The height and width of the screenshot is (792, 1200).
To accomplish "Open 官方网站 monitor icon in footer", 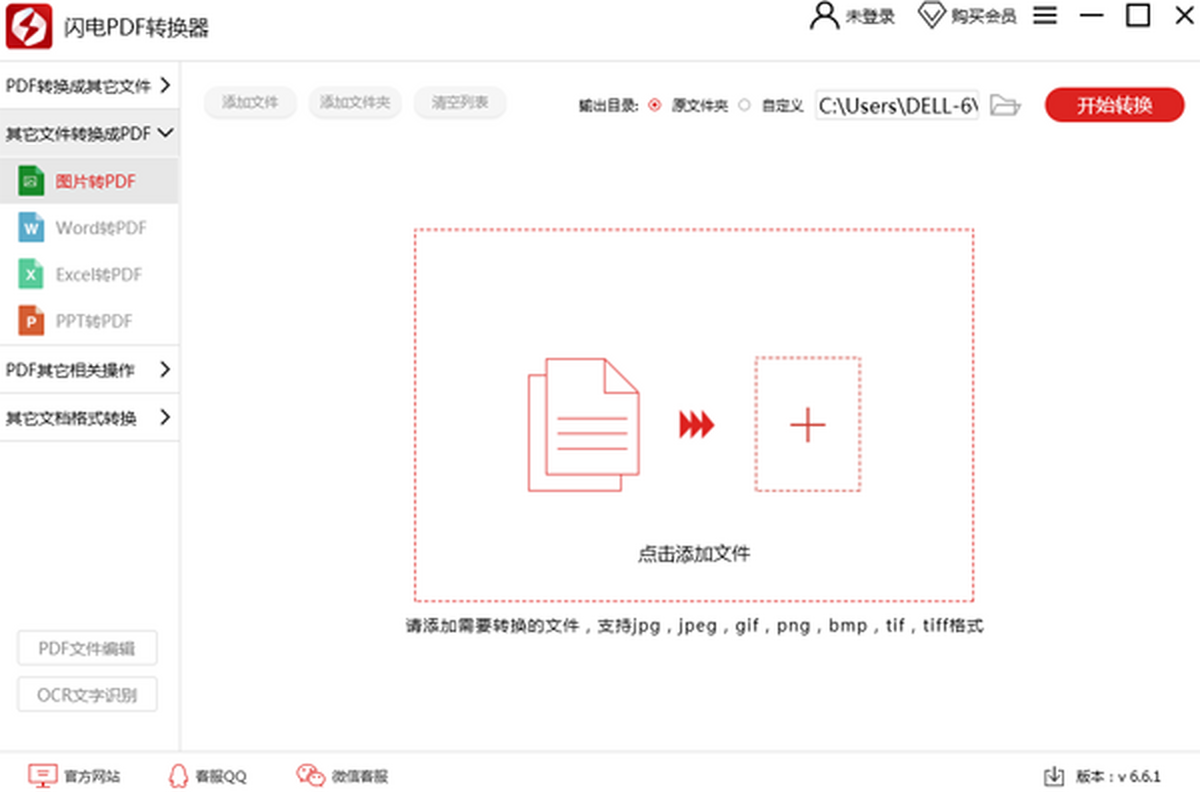I will 42,775.
